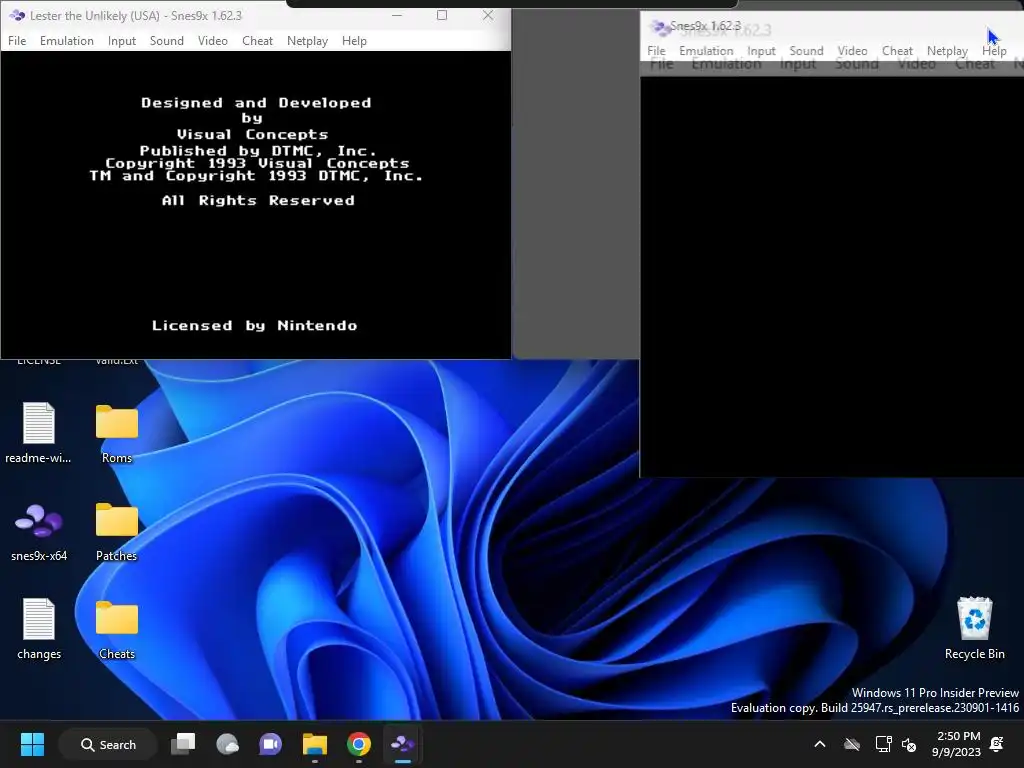Select the changes file on desktop
The height and width of the screenshot is (768, 1024).
(39, 629)
